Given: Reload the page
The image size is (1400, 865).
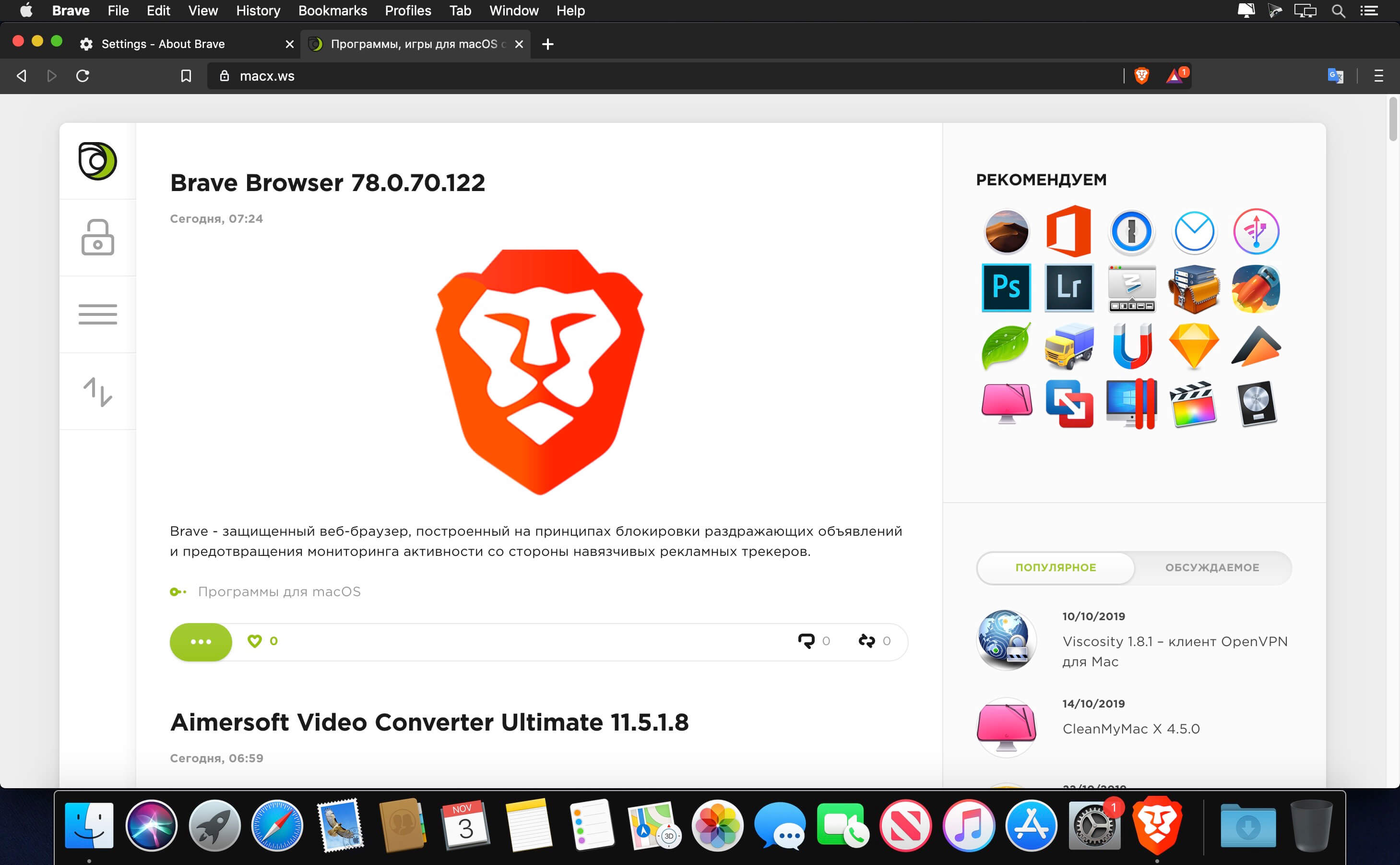Looking at the screenshot, I should pos(83,75).
